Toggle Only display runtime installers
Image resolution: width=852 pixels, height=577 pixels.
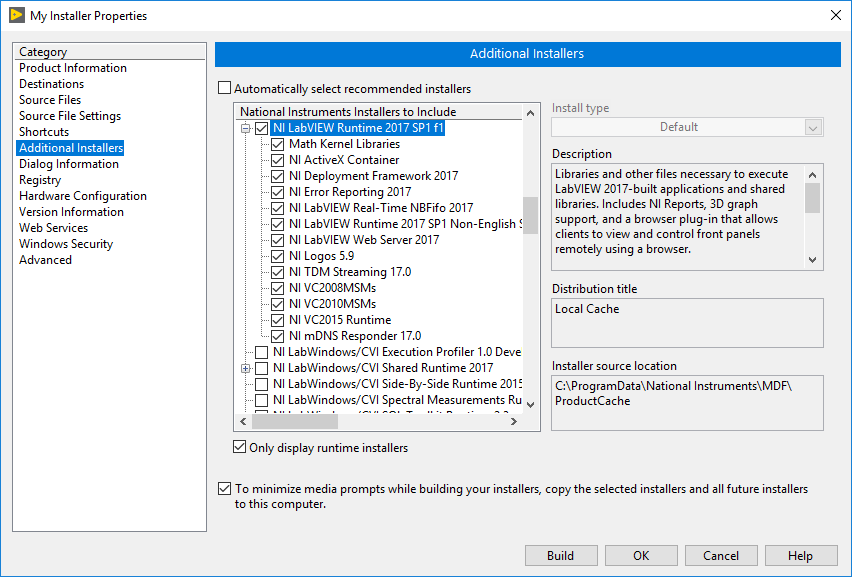240,447
